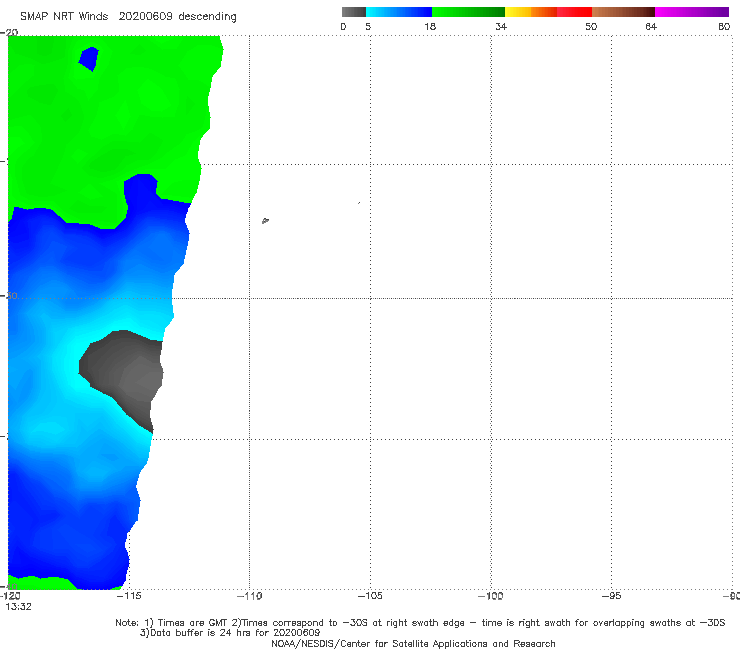Click the longitude axis label "-110"
Image resolution: width=740 pixels, height=650 pixels.
point(249,596)
